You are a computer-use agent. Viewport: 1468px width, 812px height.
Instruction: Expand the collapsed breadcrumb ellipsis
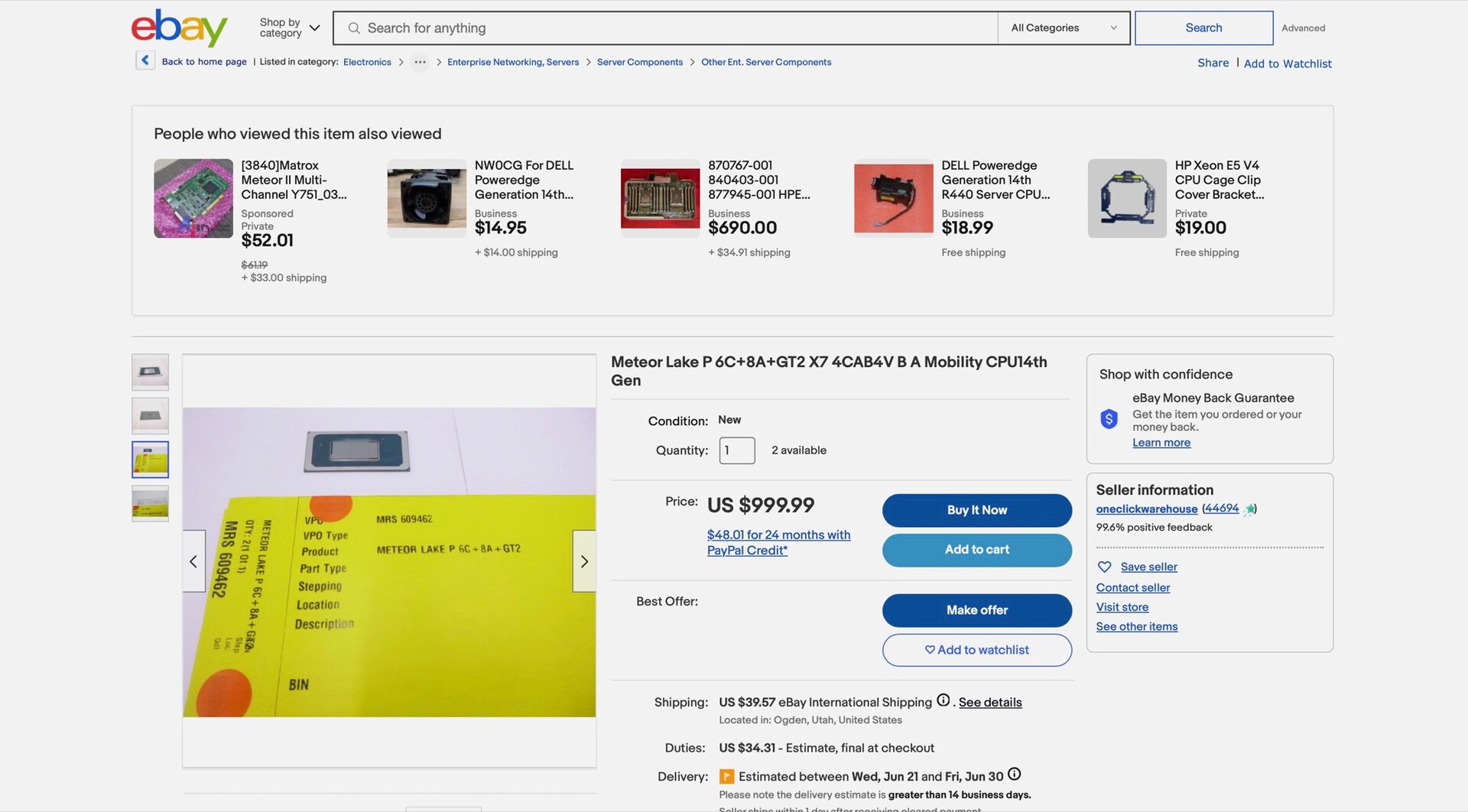(420, 62)
